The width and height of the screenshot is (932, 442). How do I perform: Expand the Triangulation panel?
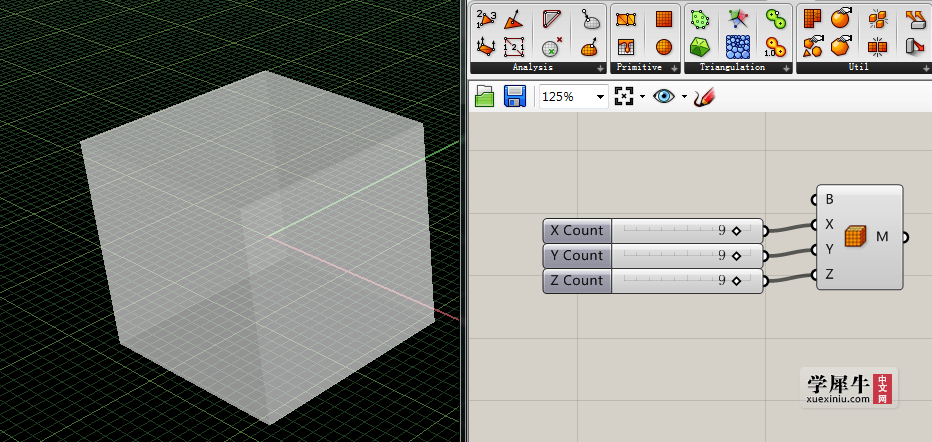786,69
